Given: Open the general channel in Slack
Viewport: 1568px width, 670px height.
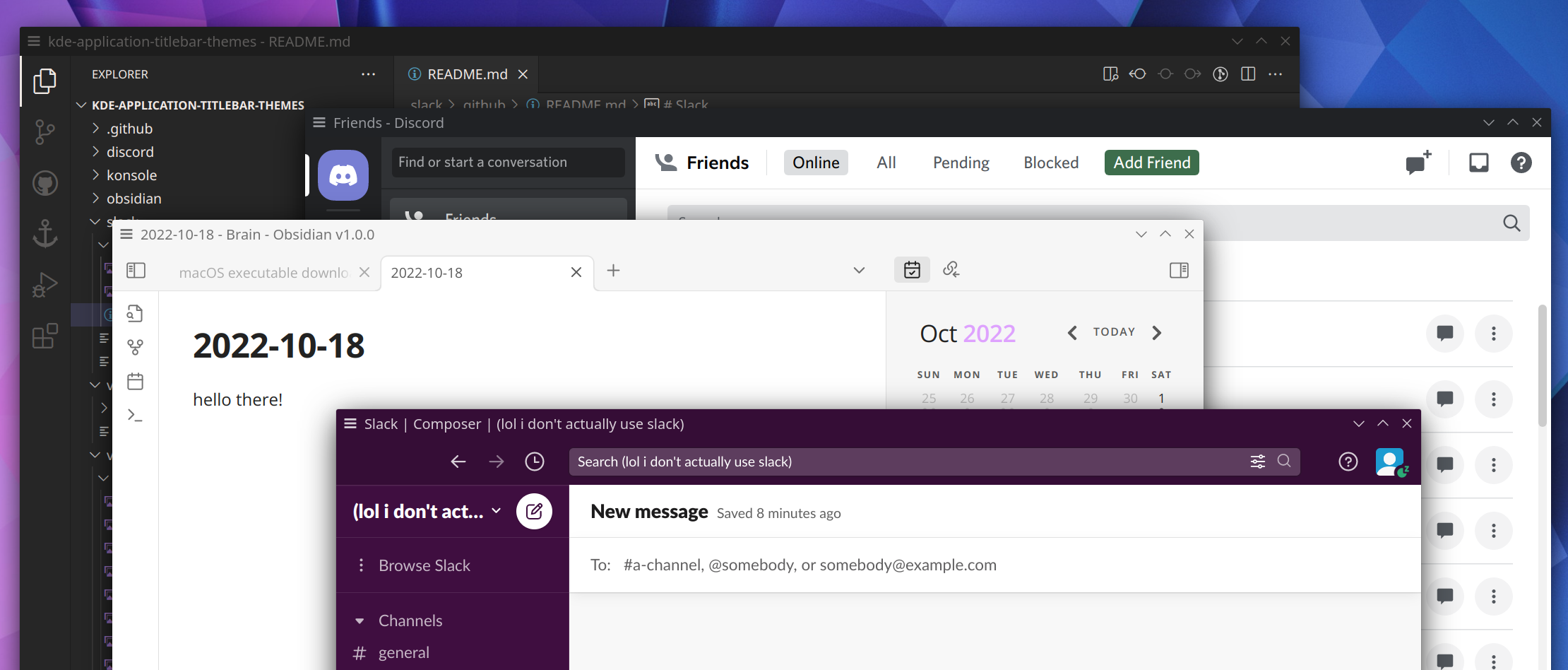Looking at the screenshot, I should click(403, 652).
